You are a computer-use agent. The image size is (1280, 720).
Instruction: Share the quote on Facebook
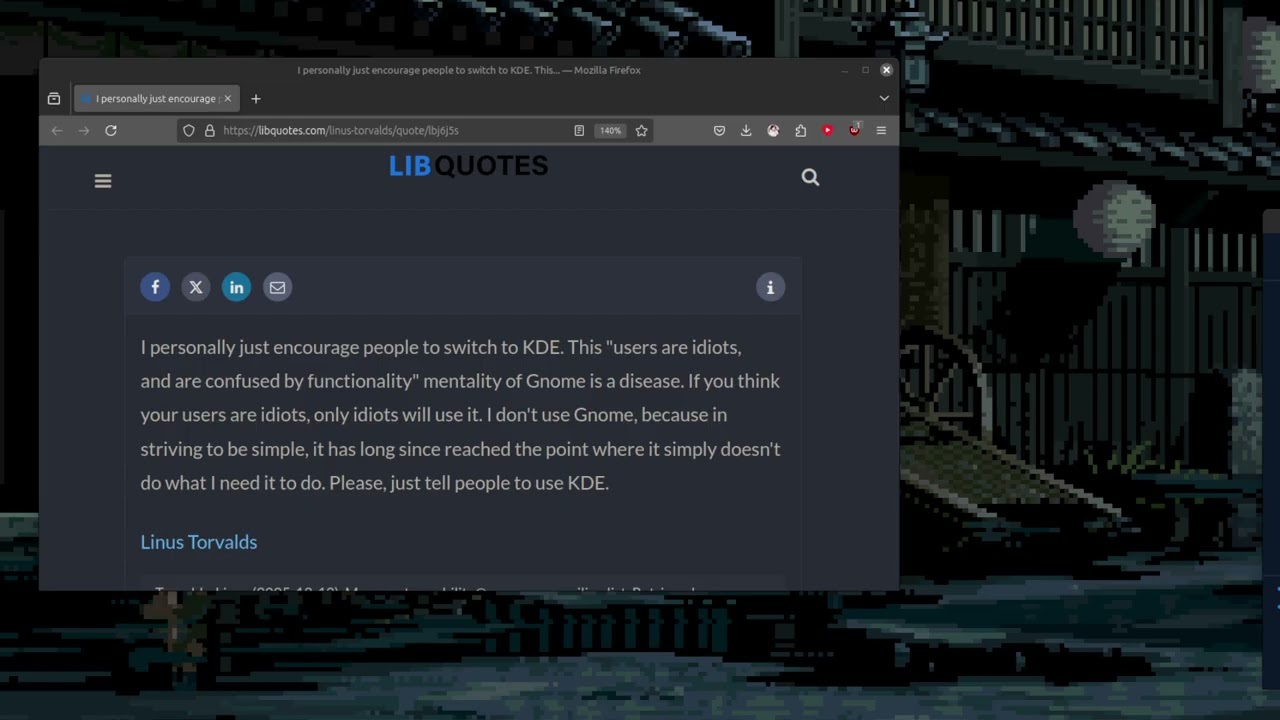coord(155,287)
